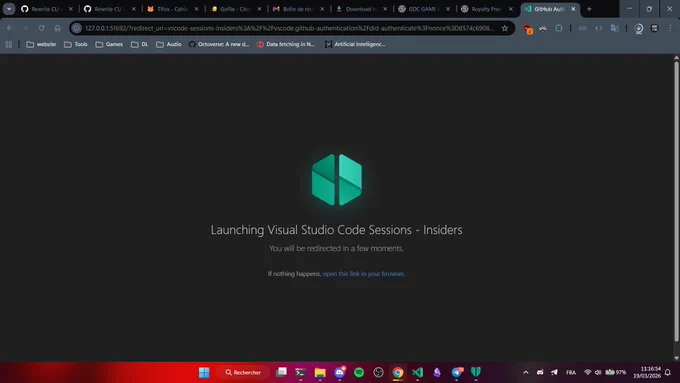Click the green VS Code Sessions logo
Screen dimensions: 680x383
[x=337, y=180]
